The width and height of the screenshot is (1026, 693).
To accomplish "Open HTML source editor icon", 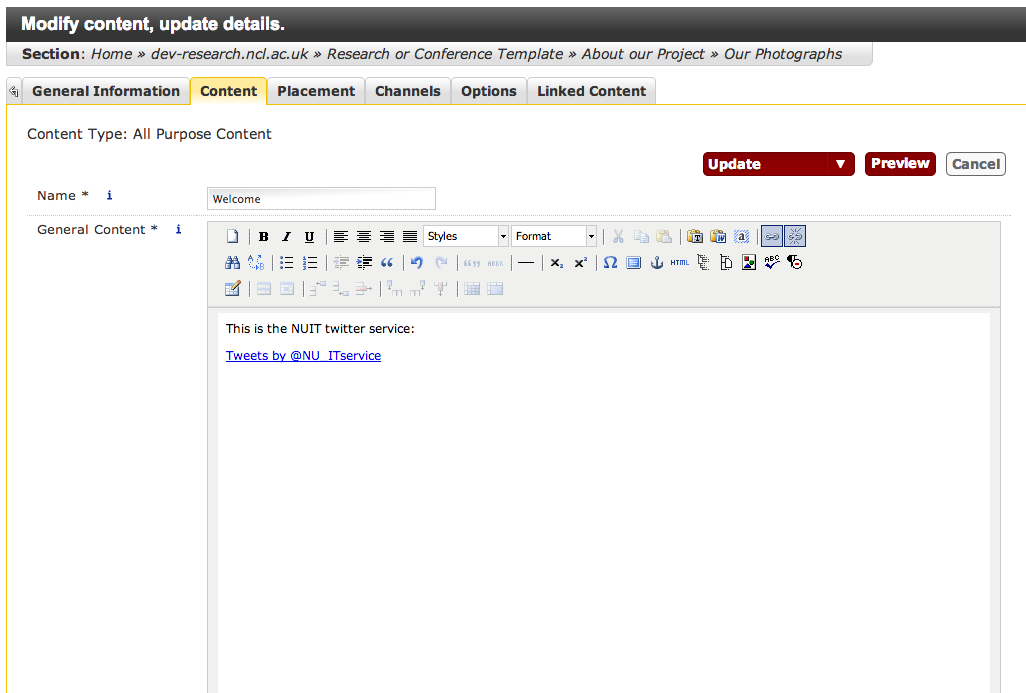I will pyautogui.click(x=680, y=263).
